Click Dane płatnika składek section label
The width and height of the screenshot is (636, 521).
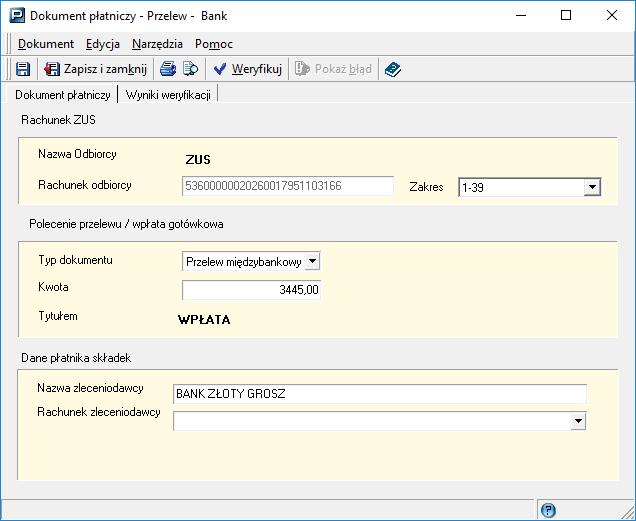tap(76, 358)
